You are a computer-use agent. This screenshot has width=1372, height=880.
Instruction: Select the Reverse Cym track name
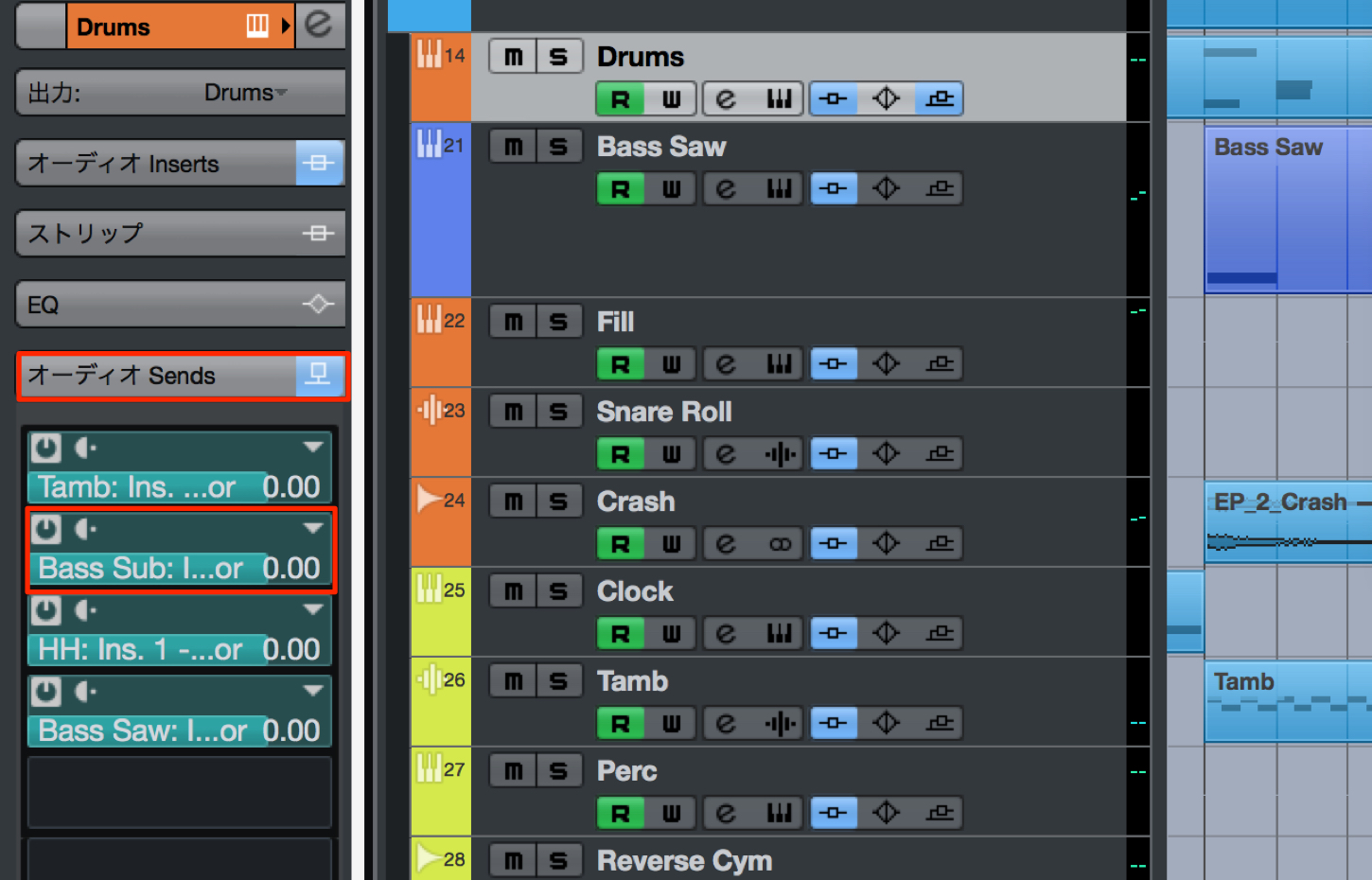pyautogui.click(x=685, y=861)
